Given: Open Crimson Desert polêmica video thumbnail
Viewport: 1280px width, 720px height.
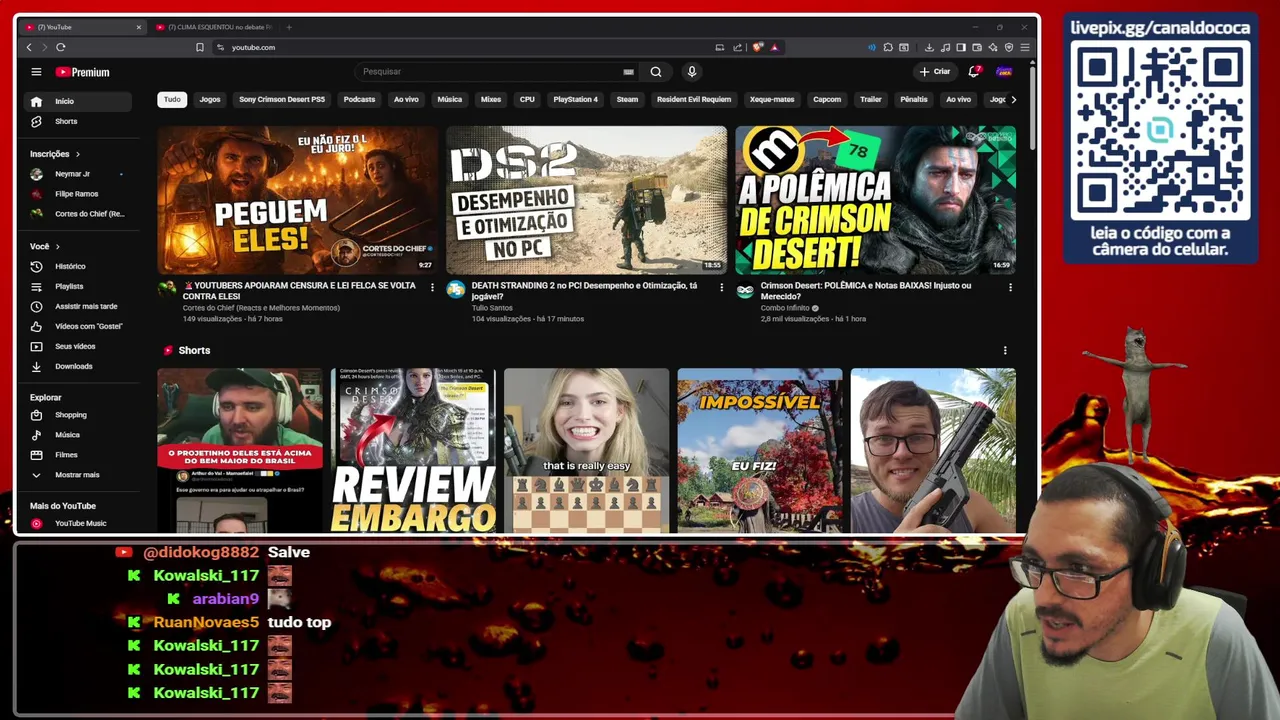Looking at the screenshot, I should (x=875, y=200).
